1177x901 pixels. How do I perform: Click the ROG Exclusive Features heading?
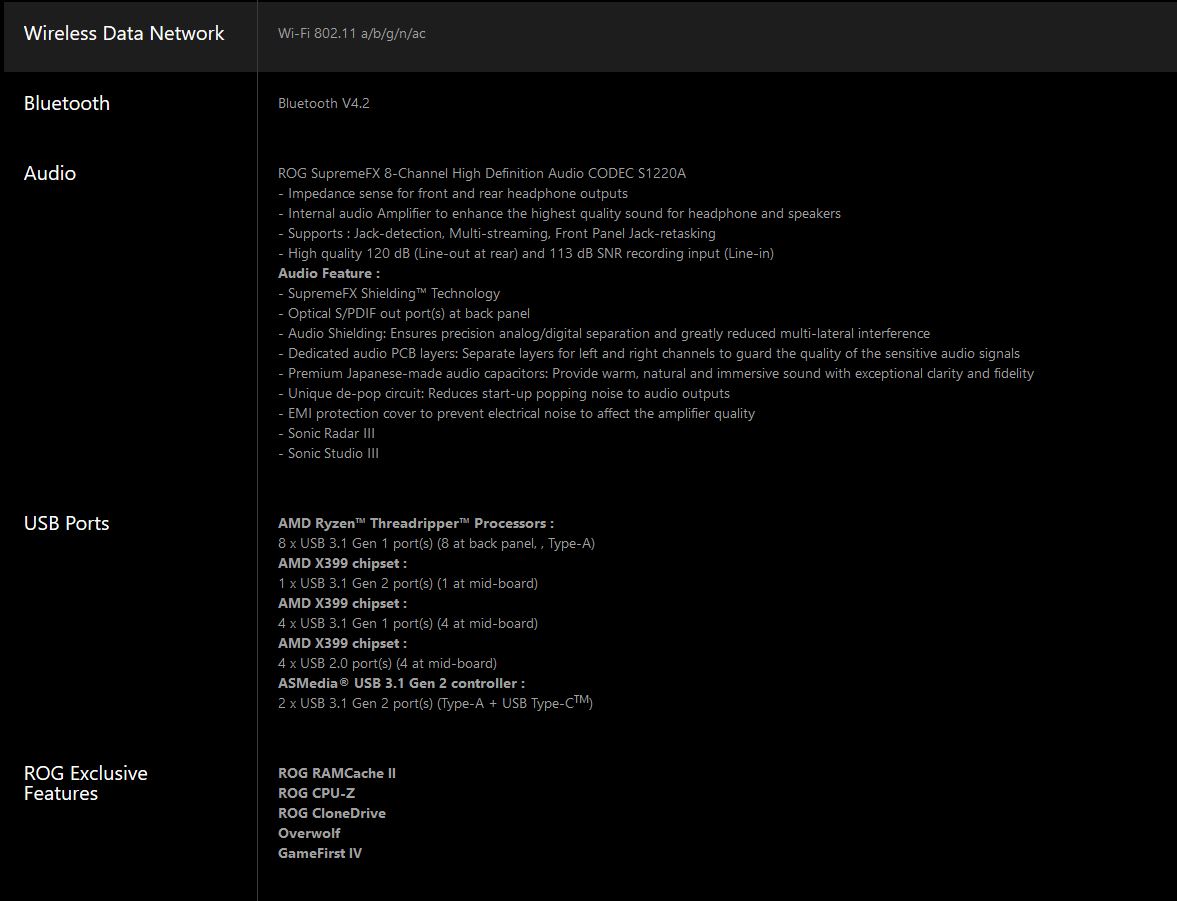click(85, 784)
